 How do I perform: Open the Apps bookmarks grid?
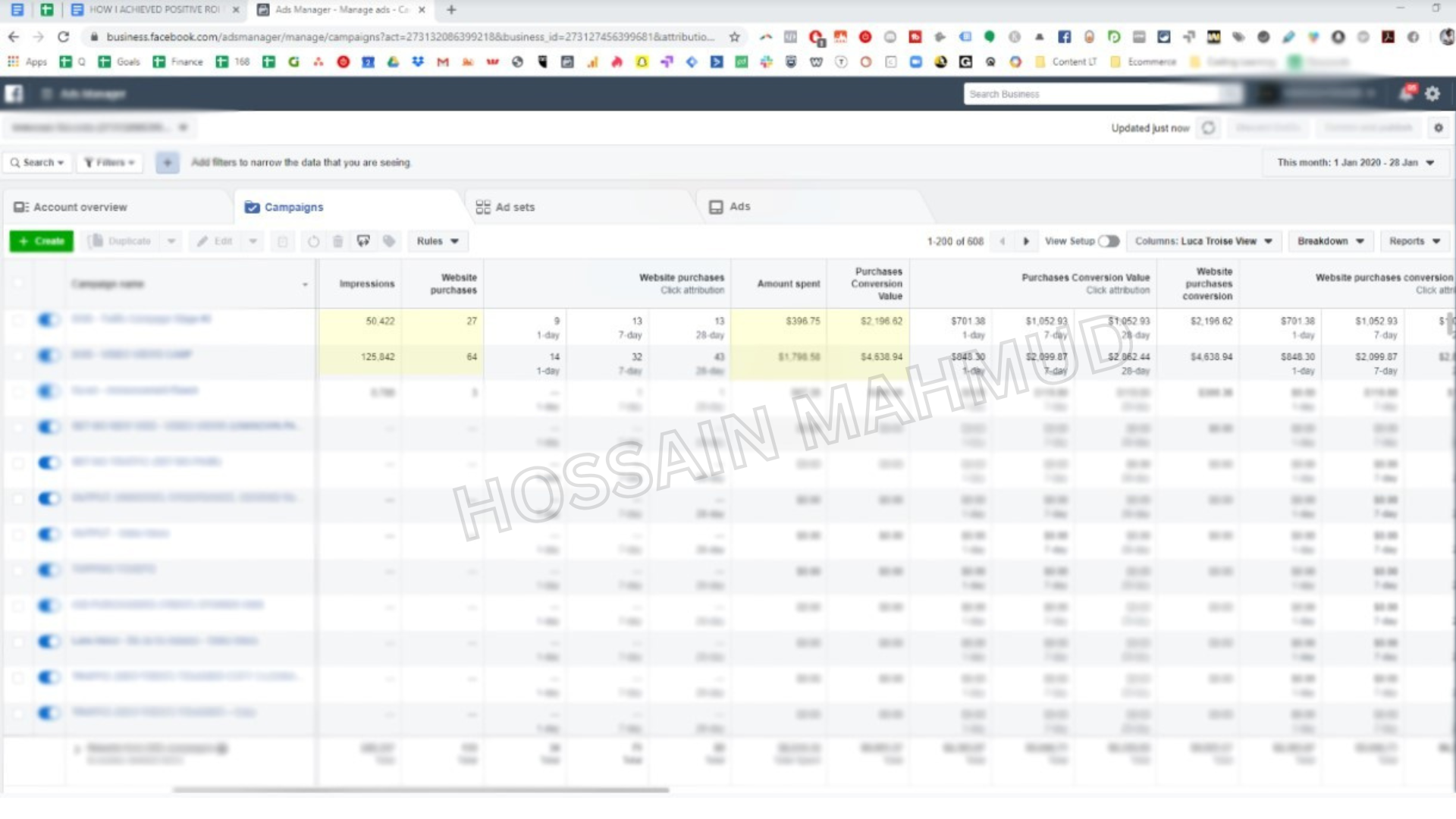click(x=27, y=62)
